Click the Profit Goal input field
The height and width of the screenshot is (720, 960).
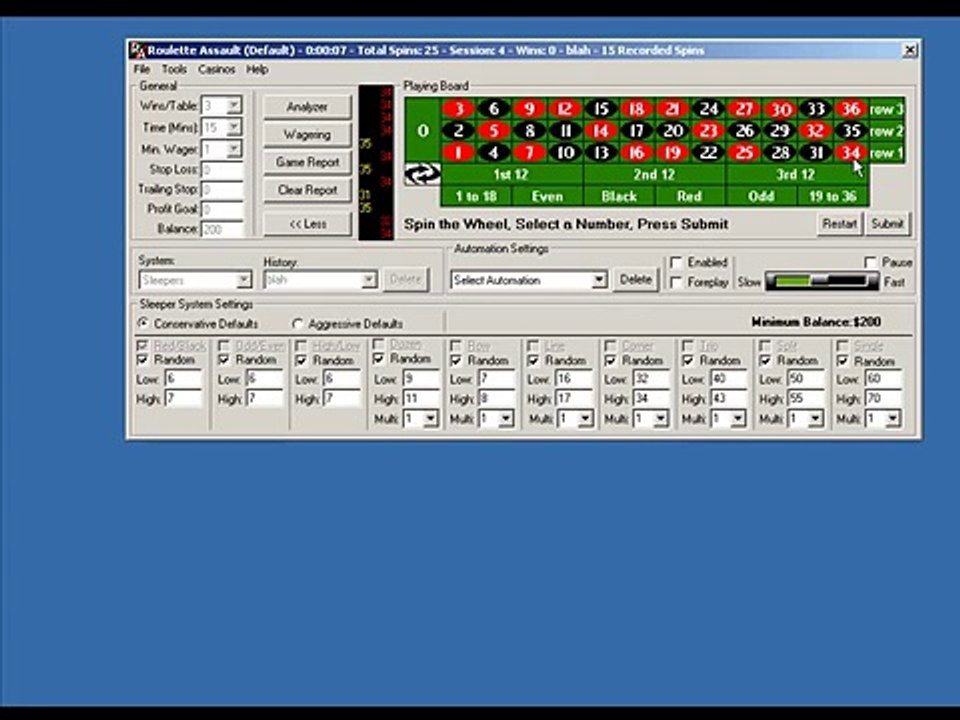pos(222,209)
